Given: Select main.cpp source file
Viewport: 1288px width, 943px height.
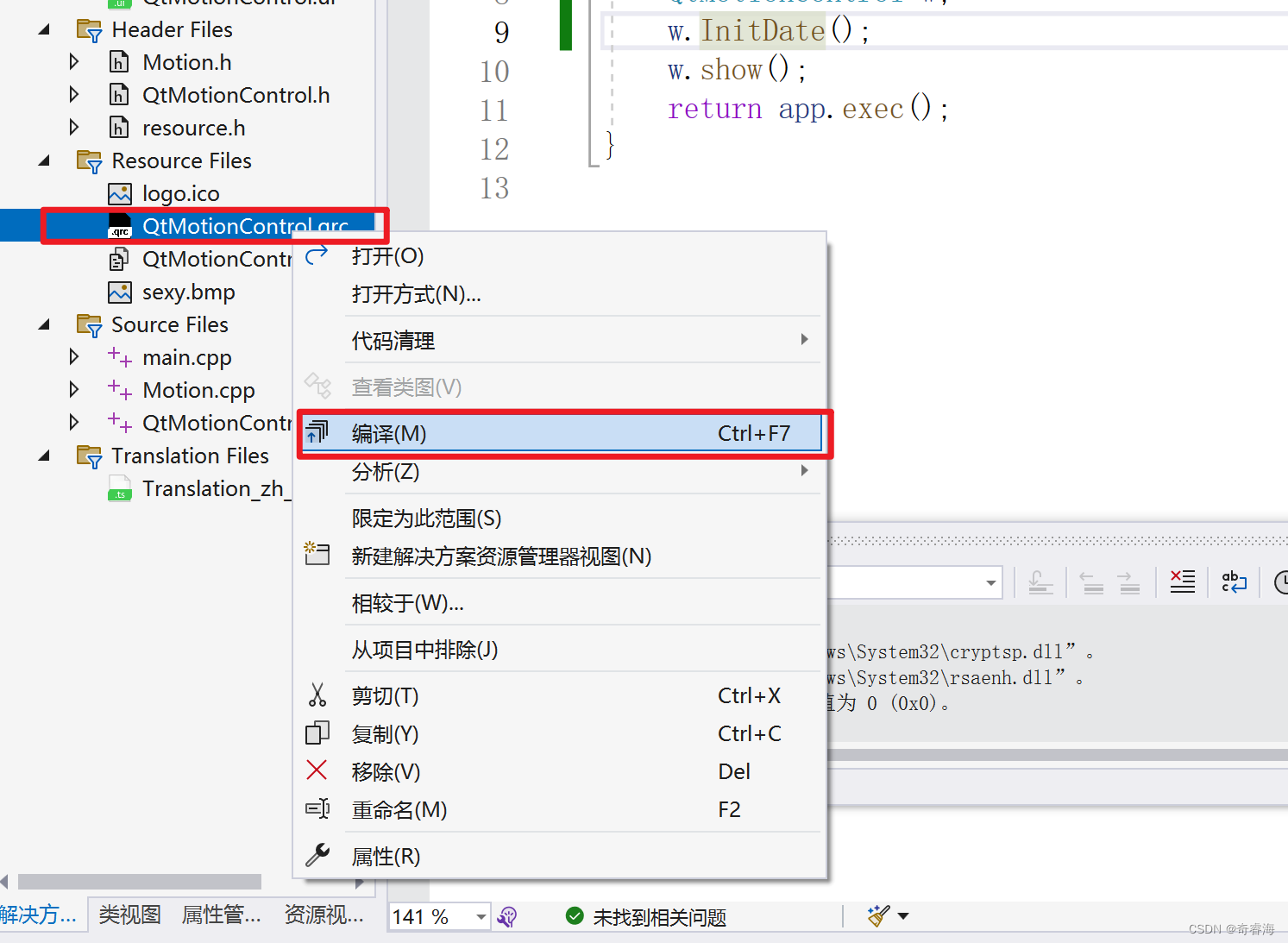Looking at the screenshot, I should [187, 357].
